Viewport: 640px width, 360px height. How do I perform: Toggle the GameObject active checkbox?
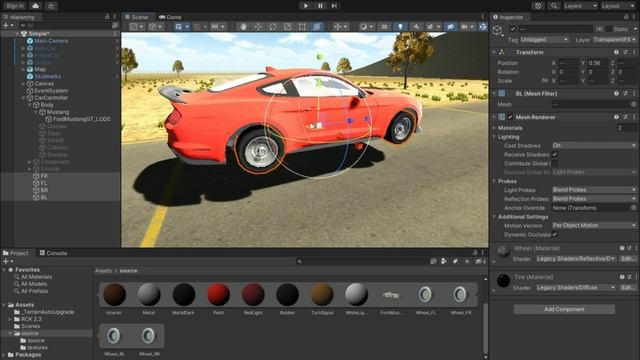tap(513, 29)
